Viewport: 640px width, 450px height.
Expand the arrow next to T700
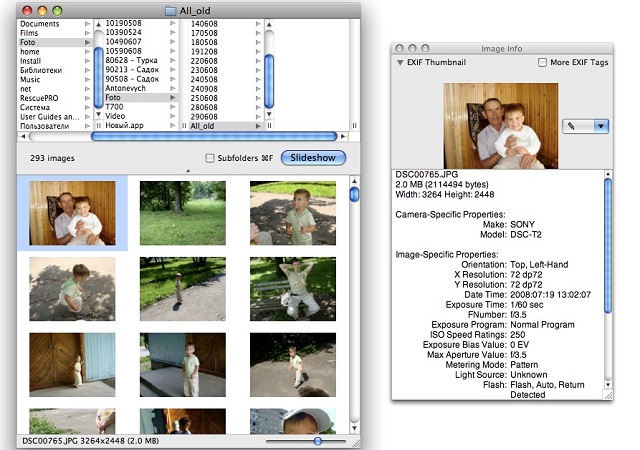point(173,107)
